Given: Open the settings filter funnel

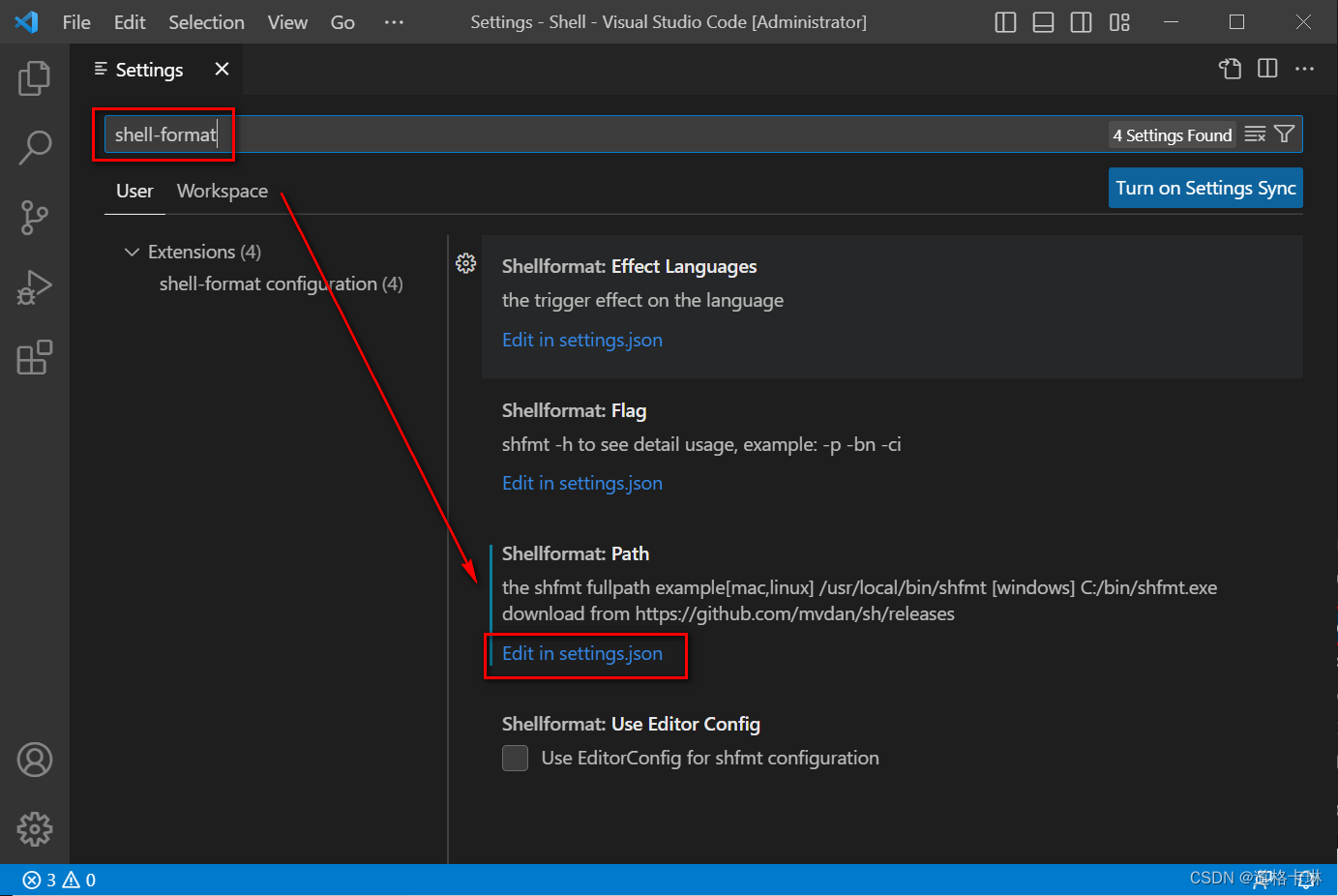Looking at the screenshot, I should click(x=1284, y=134).
